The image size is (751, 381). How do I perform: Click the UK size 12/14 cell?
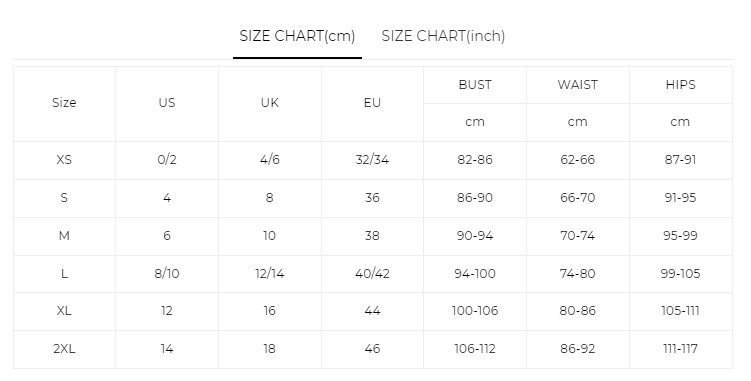click(x=270, y=274)
